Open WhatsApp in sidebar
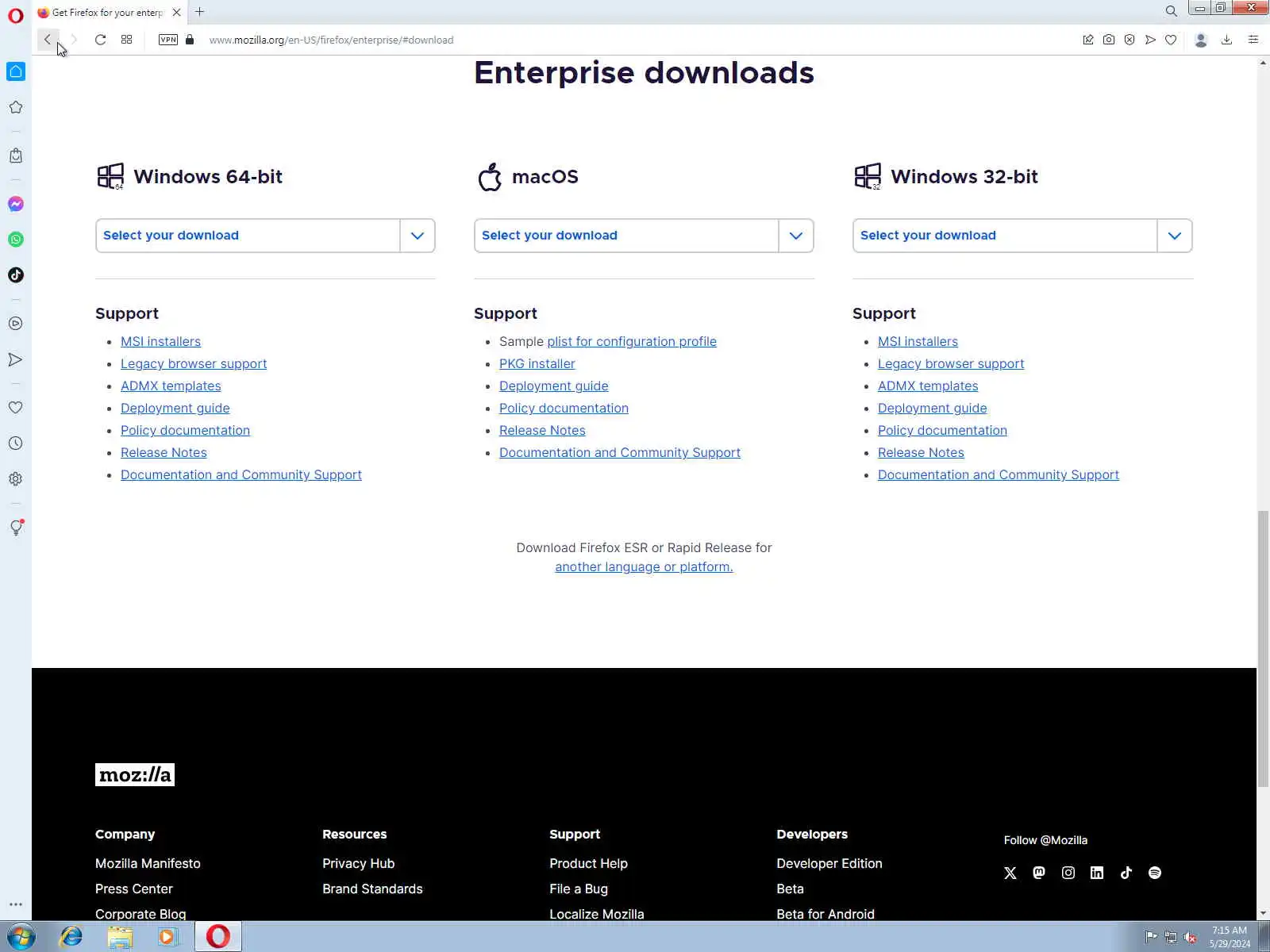The width and height of the screenshot is (1270, 952). [16, 240]
